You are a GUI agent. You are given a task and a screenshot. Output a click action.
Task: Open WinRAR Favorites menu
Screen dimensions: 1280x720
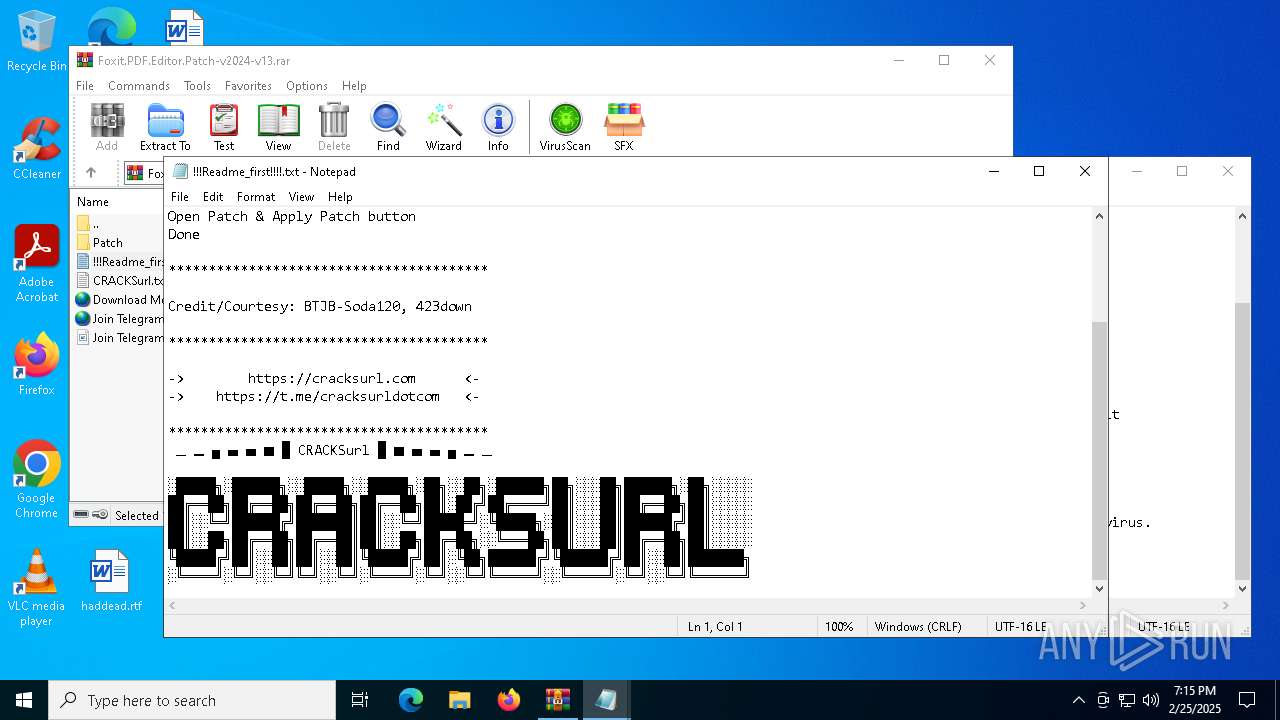[x=248, y=86]
